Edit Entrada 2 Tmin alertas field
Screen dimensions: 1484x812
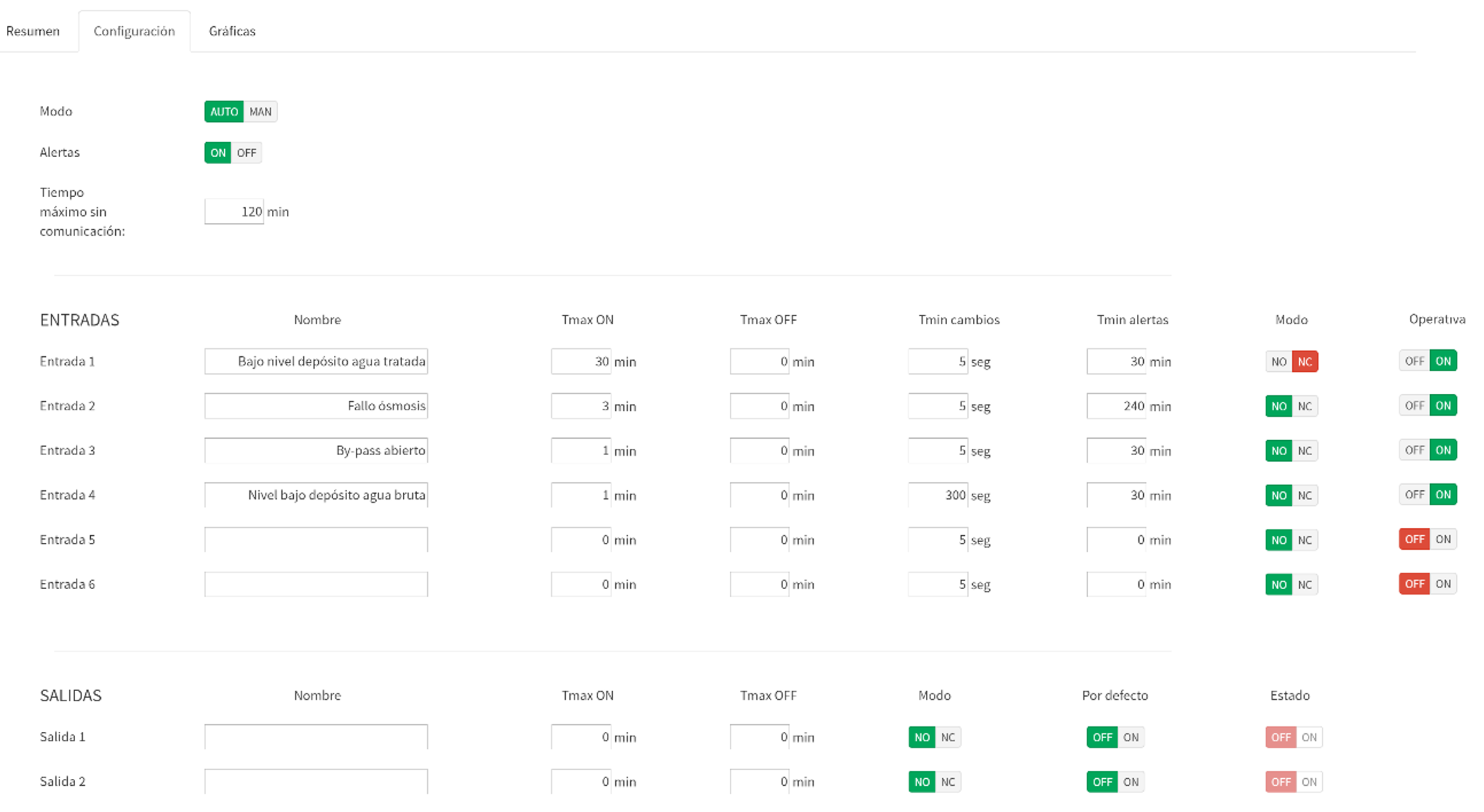[1116, 406]
